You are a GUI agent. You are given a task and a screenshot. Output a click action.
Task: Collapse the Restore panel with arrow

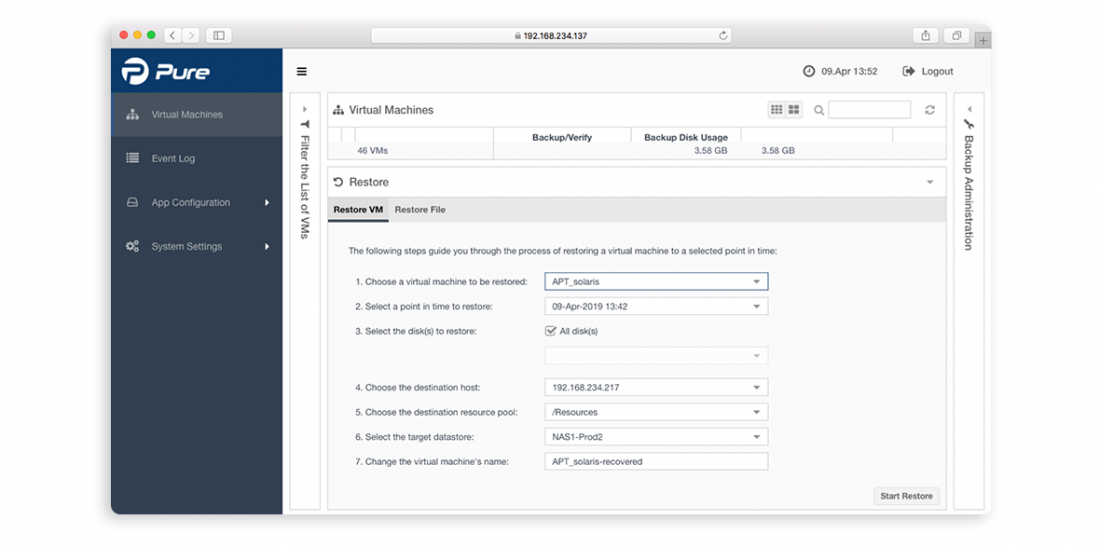point(930,182)
